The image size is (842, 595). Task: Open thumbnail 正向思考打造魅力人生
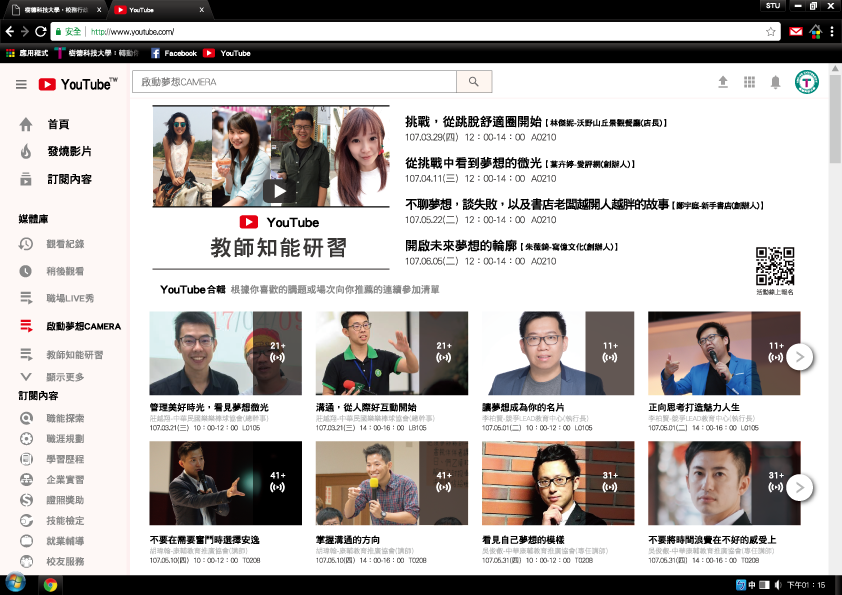[724, 353]
